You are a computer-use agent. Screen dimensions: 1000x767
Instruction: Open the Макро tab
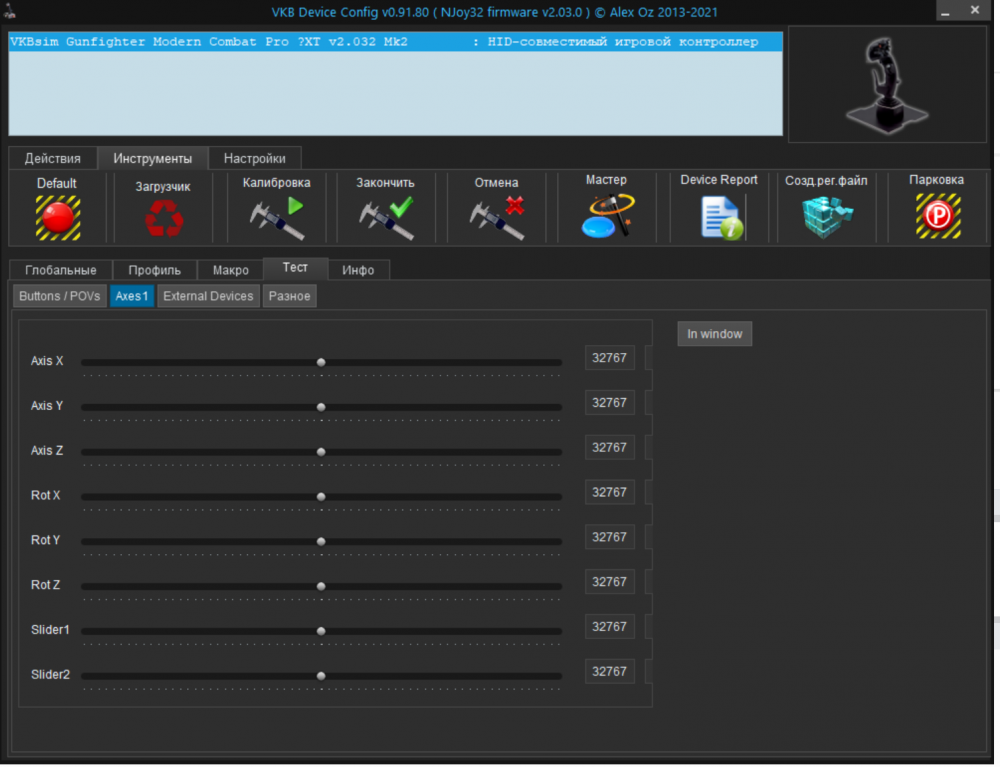tap(230, 269)
